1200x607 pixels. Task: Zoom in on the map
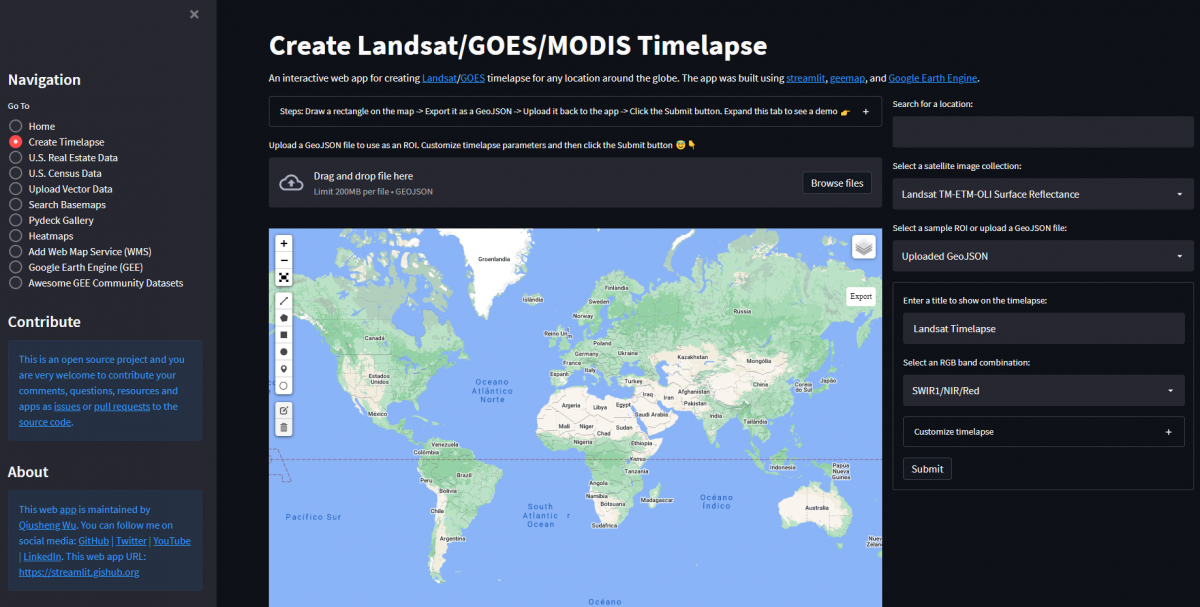[284, 243]
